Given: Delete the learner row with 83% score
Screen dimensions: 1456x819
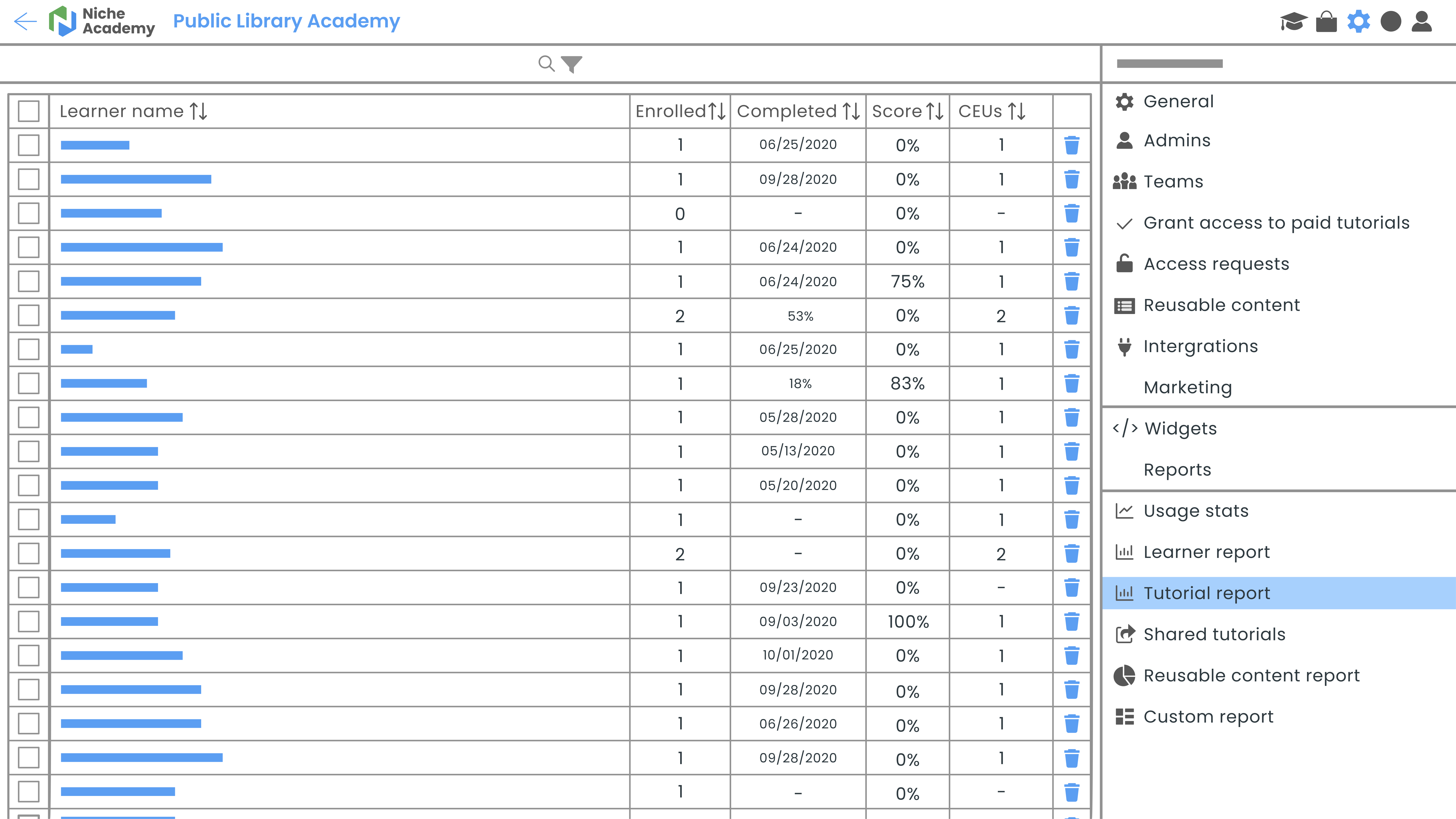Looking at the screenshot, I should pyautogui.click(x=1072, y=383).
